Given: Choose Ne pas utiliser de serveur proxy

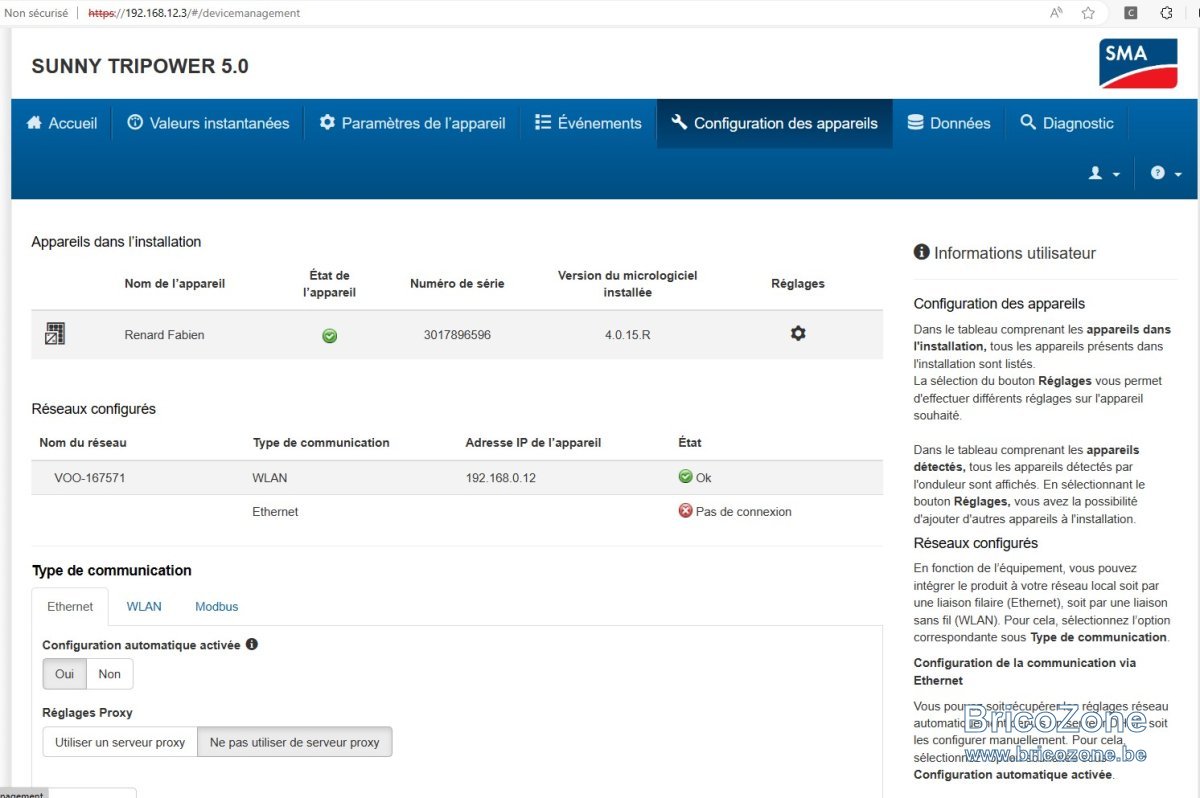Looking at the screenshot, I should pos(295,742).
